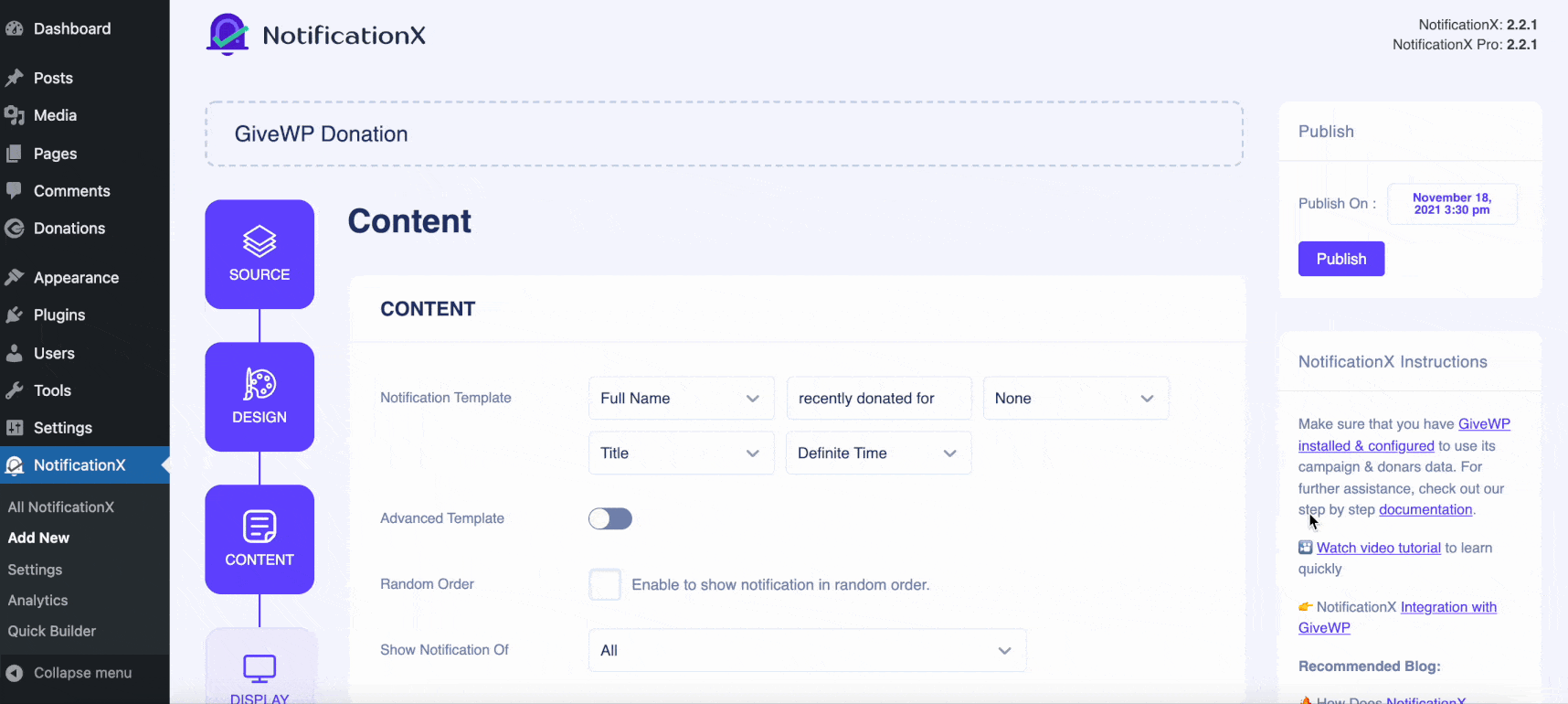Image resolution: width=1568 pixels, height=704 pixels.
Task: Open the None template dropdown
Action: (1076, 399)
